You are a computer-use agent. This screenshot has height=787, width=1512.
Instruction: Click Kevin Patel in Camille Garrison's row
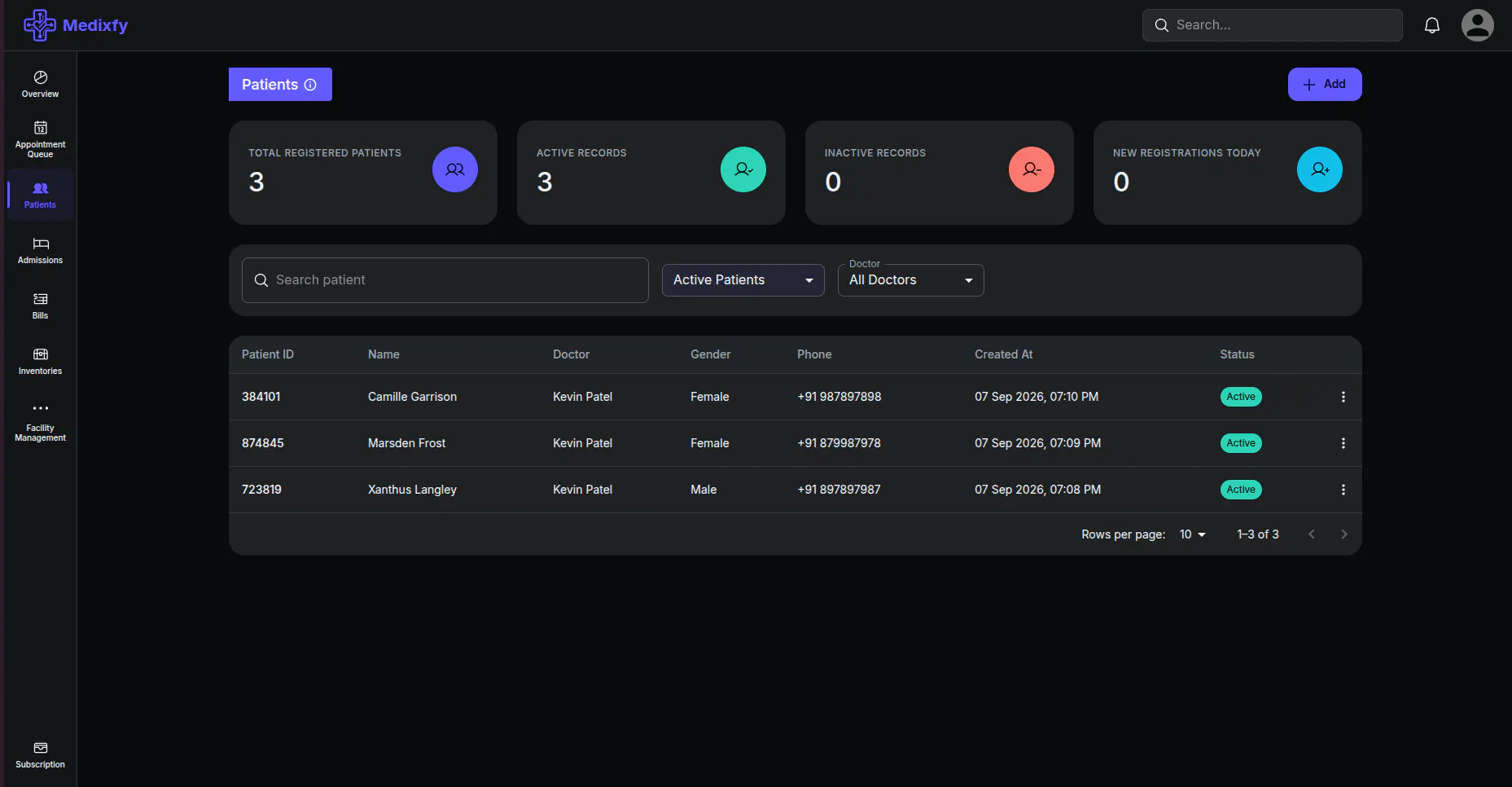(582, 397)
